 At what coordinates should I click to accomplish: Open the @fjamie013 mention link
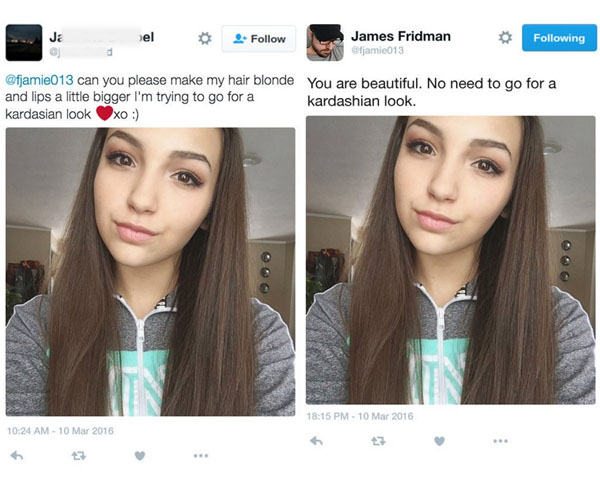coord(39,80)
